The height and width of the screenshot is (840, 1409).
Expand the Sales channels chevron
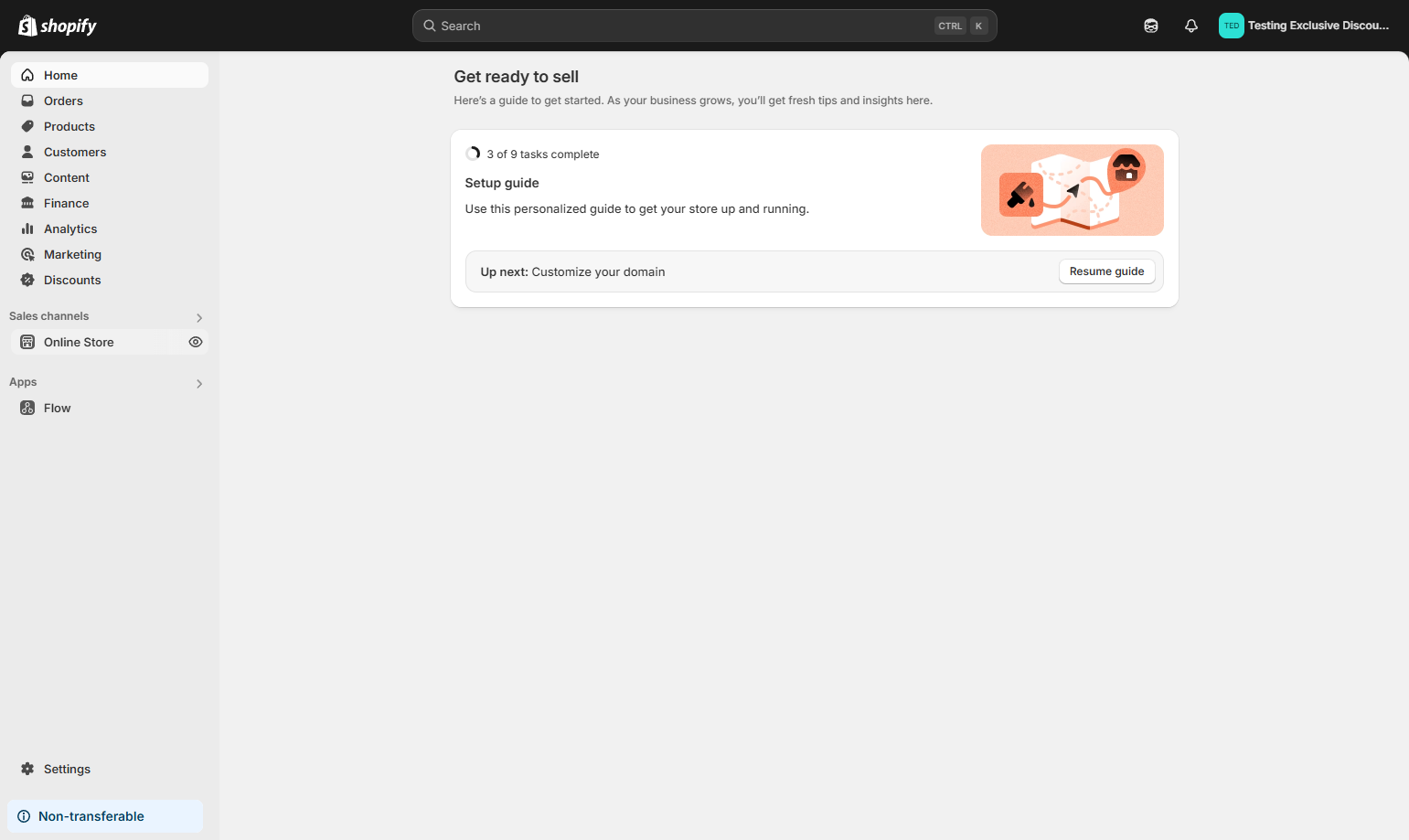click(x=199, y=317)
